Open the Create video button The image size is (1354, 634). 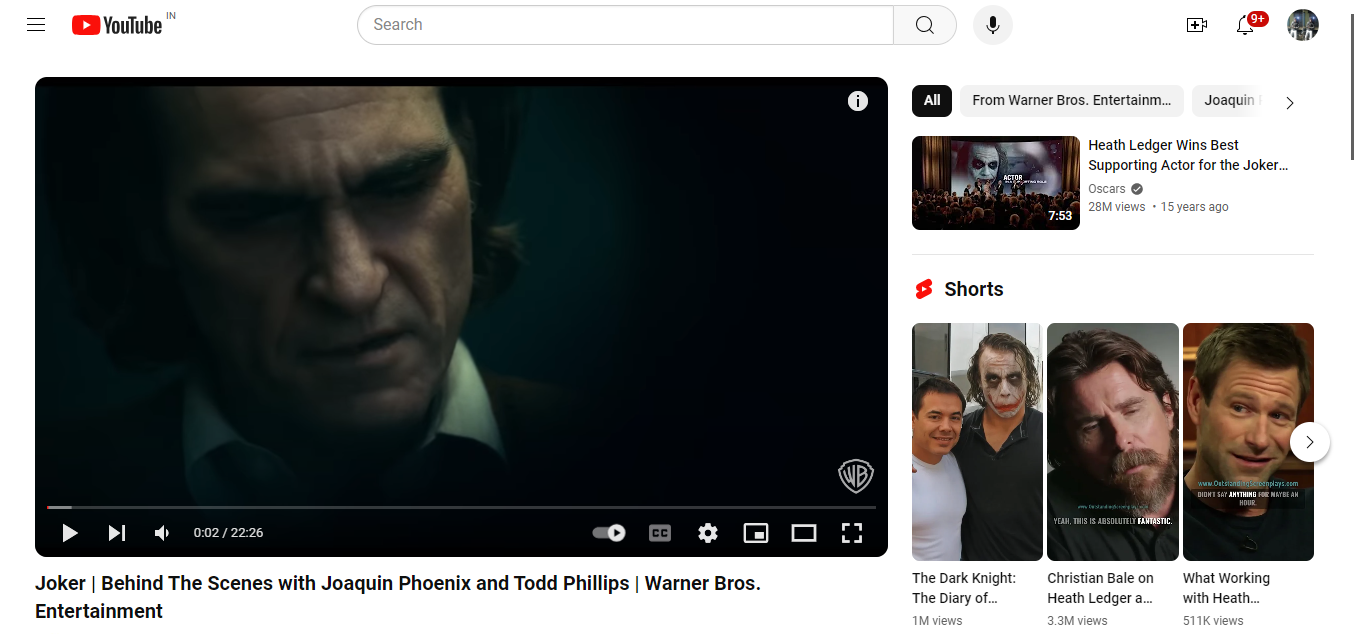click(1197, 25)
